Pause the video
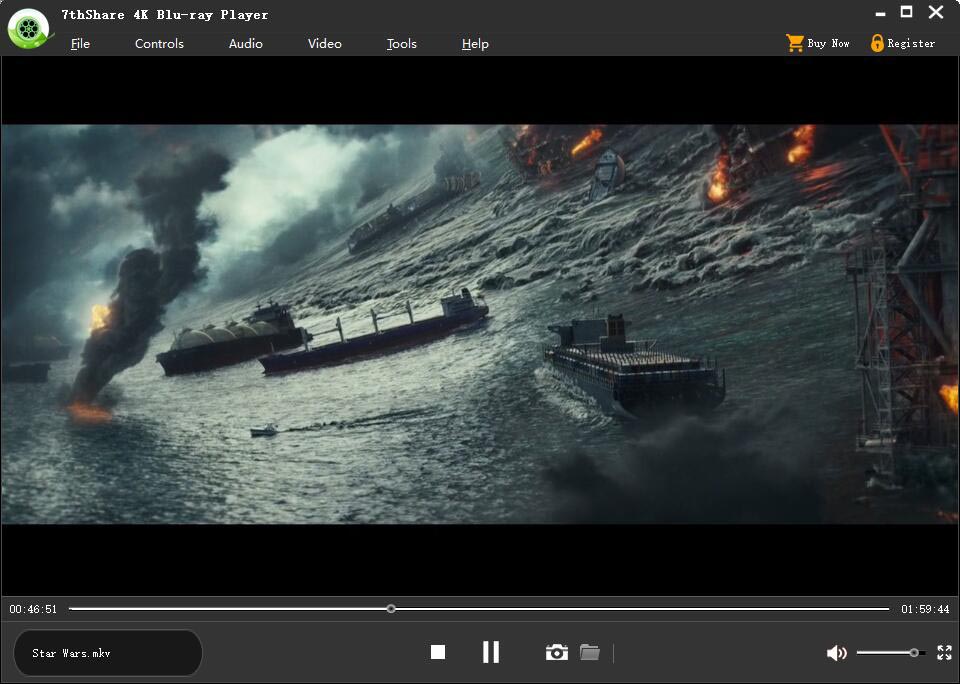 click(490, 652)
